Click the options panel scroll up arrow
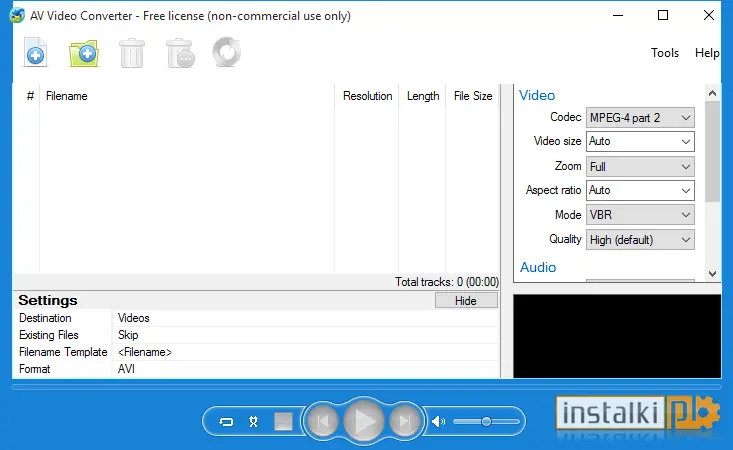 click(712, 93)
